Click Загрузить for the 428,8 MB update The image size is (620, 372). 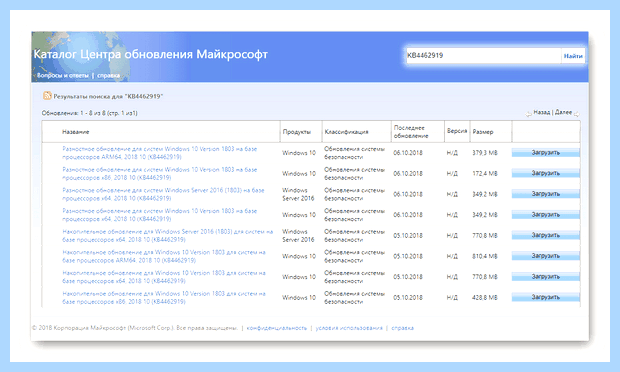[x=546, y=297]
